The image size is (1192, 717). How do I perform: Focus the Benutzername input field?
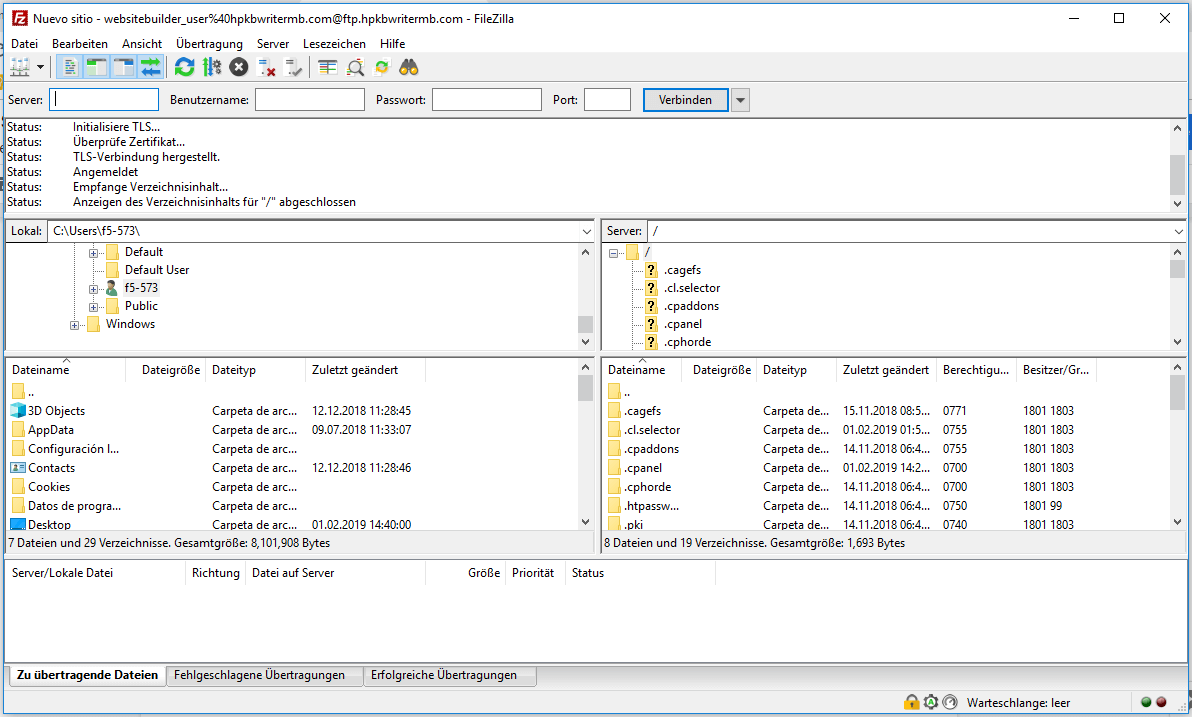click(310, 100)
